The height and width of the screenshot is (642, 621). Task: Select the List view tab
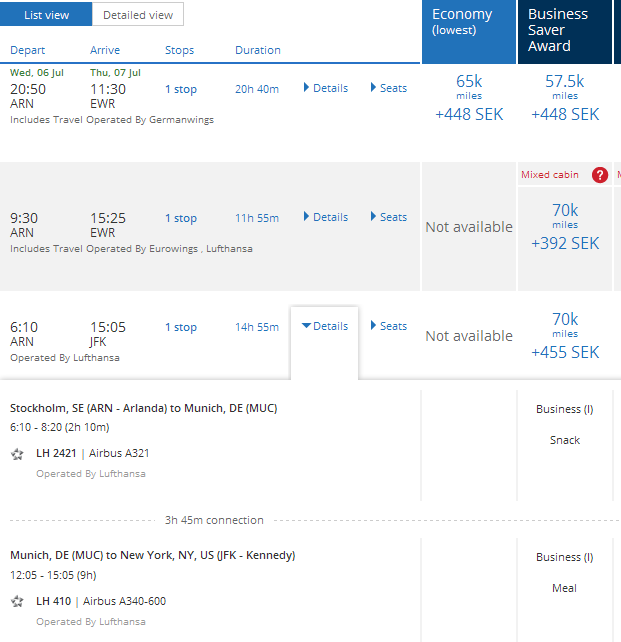[x=46, y=15]
